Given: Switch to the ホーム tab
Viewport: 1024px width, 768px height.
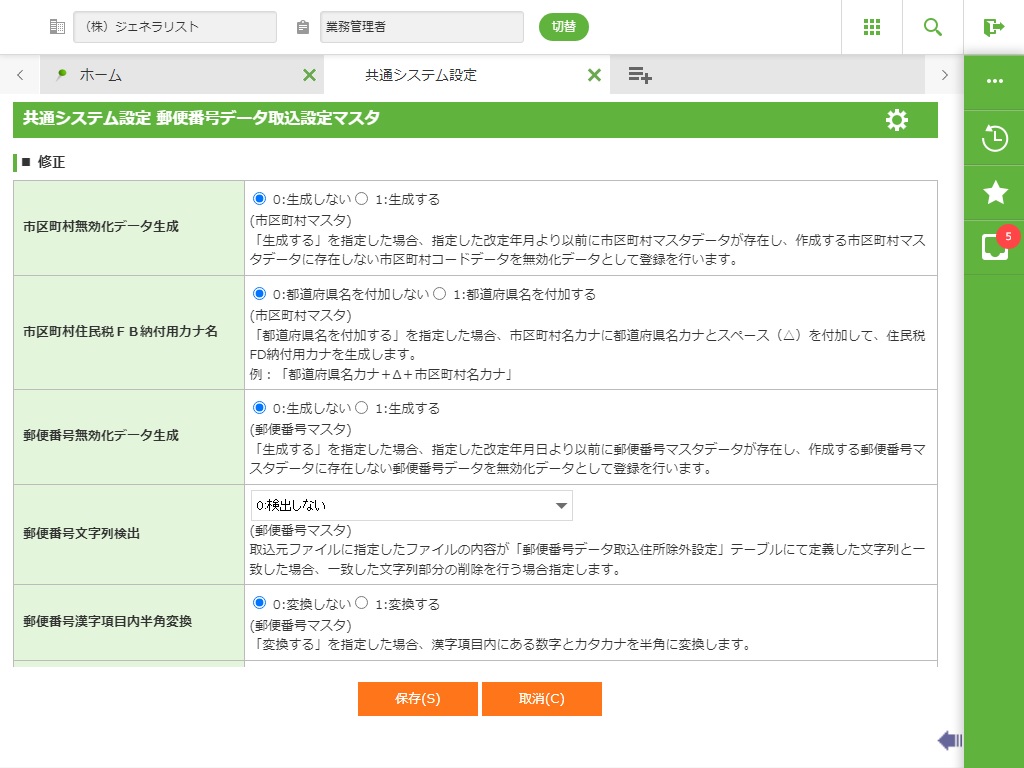Looking at the screenshot, I should [170, 75].
